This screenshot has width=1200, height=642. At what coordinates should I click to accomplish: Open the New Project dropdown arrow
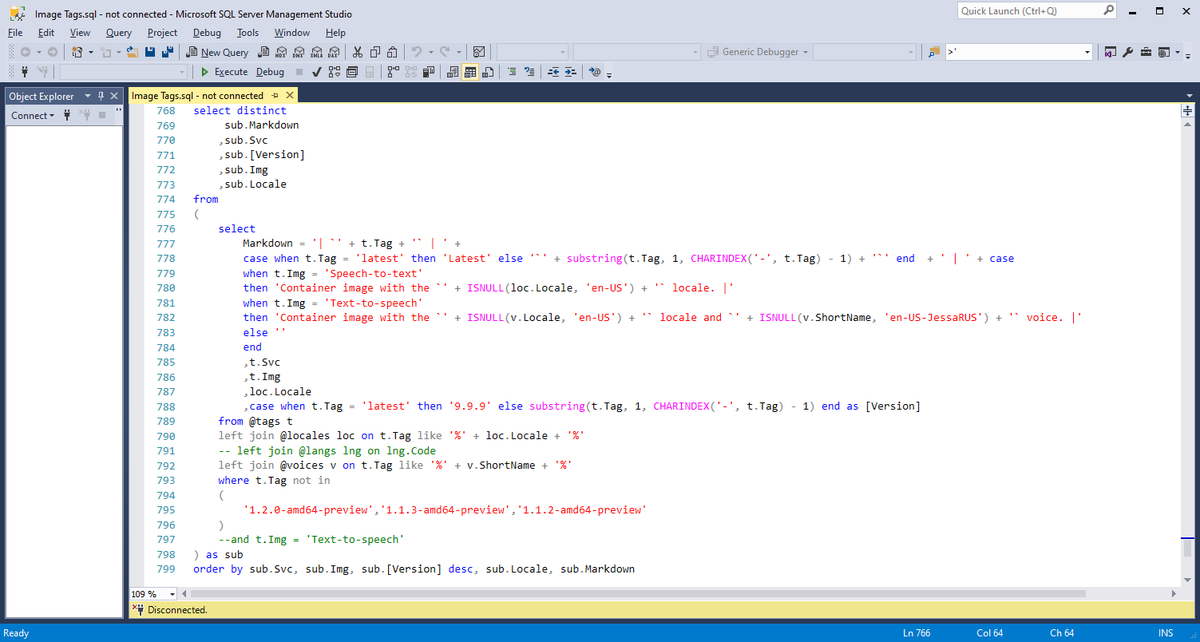pos(91,52)
